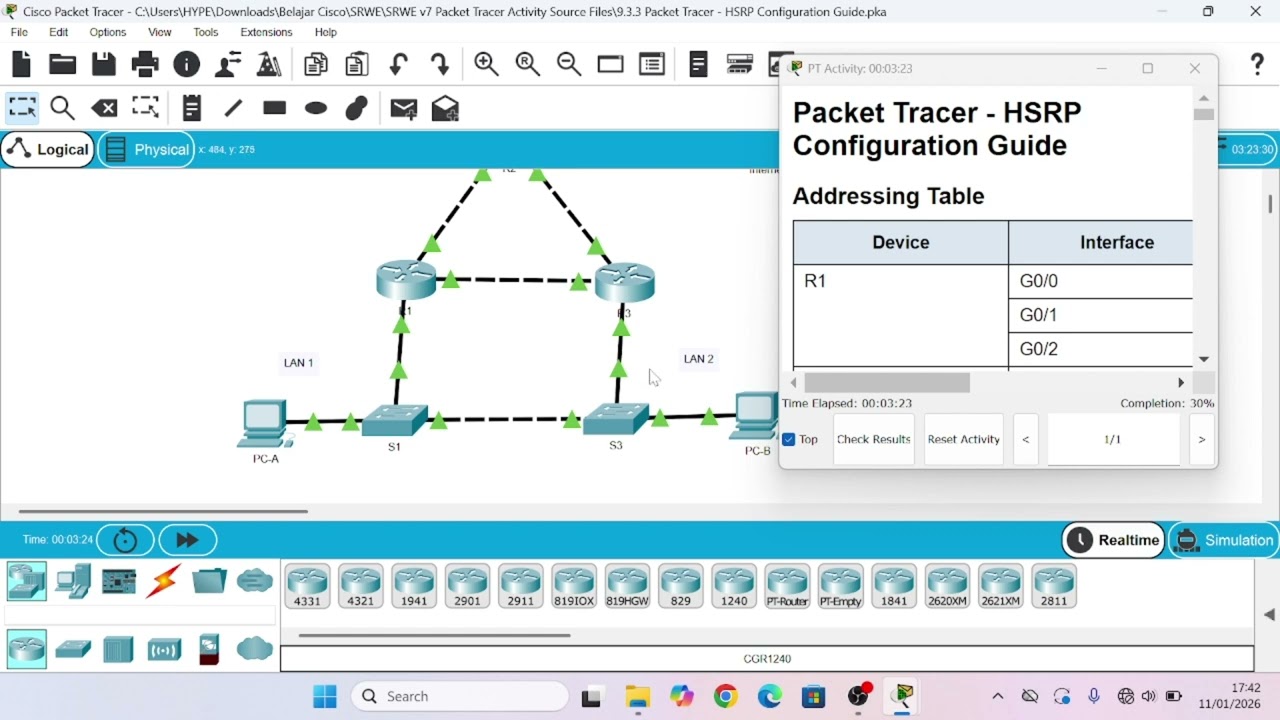Select switch S3 in the topology
Viewport: 1280px width, 720px height.
pos(616,418)
